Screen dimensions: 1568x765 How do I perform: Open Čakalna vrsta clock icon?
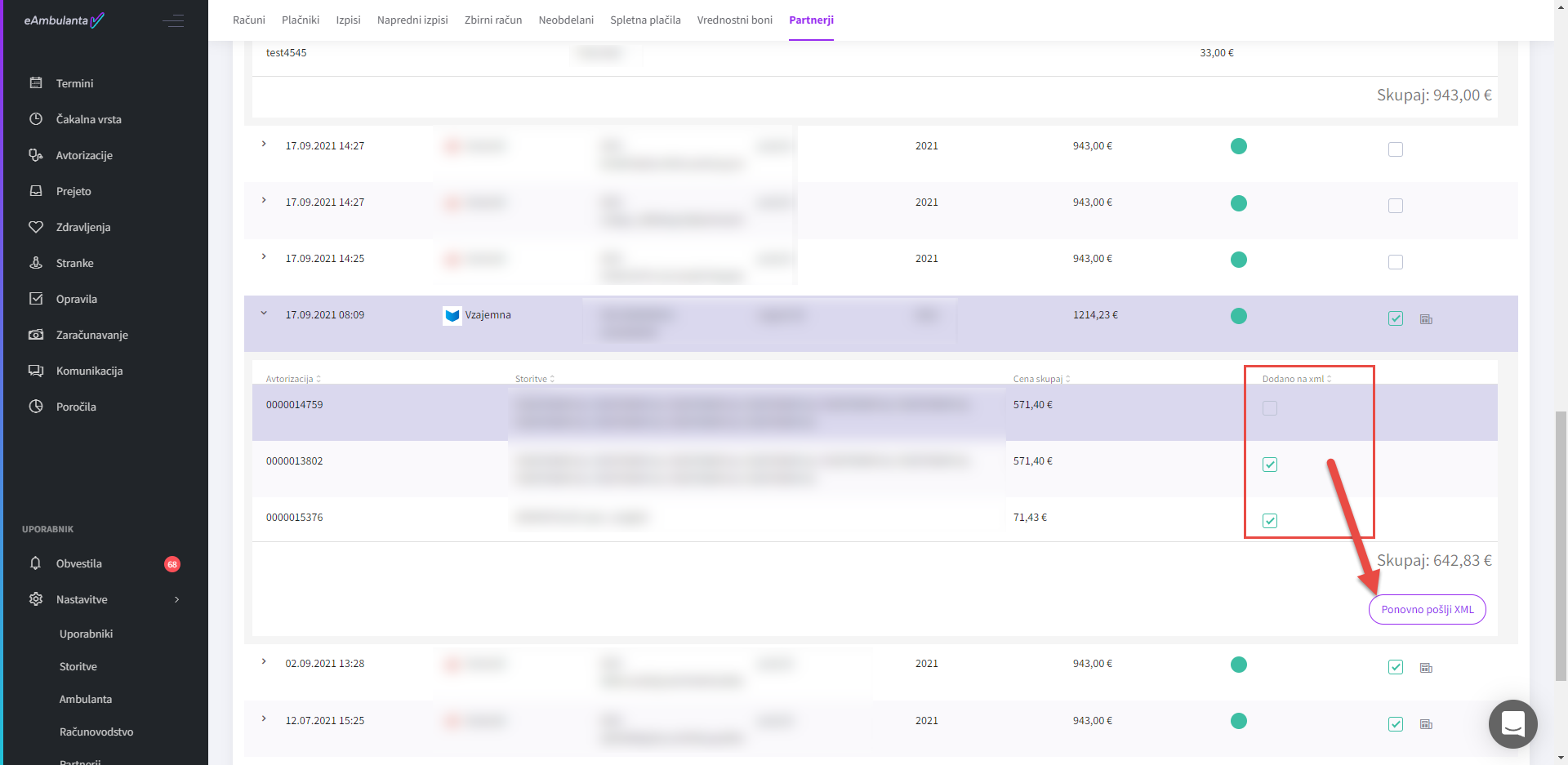[x=36, y=119]
